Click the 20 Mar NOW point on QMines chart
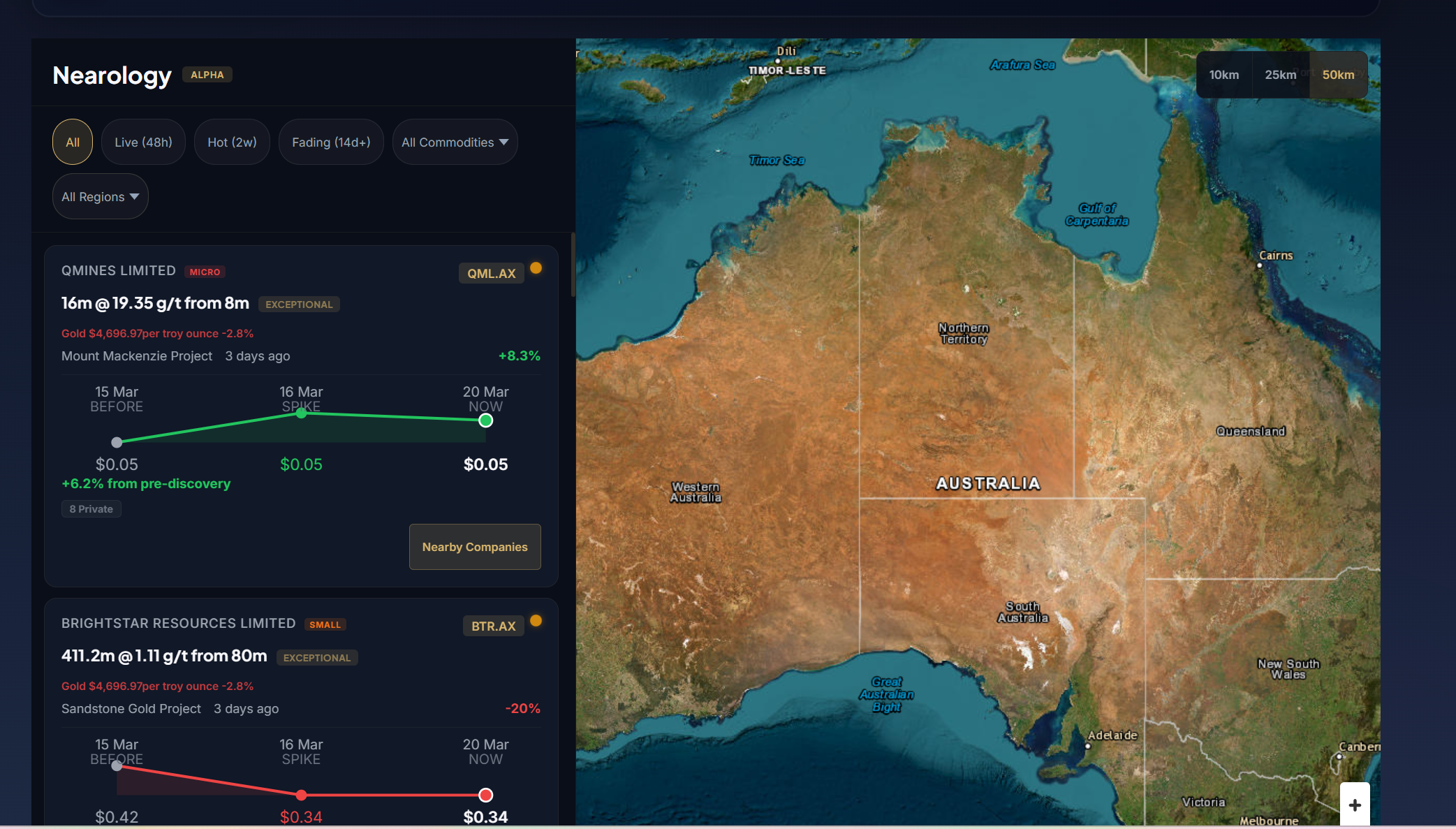Image resolution: width=1456 pixels, height=829 pixels. (x=485, y=420)
